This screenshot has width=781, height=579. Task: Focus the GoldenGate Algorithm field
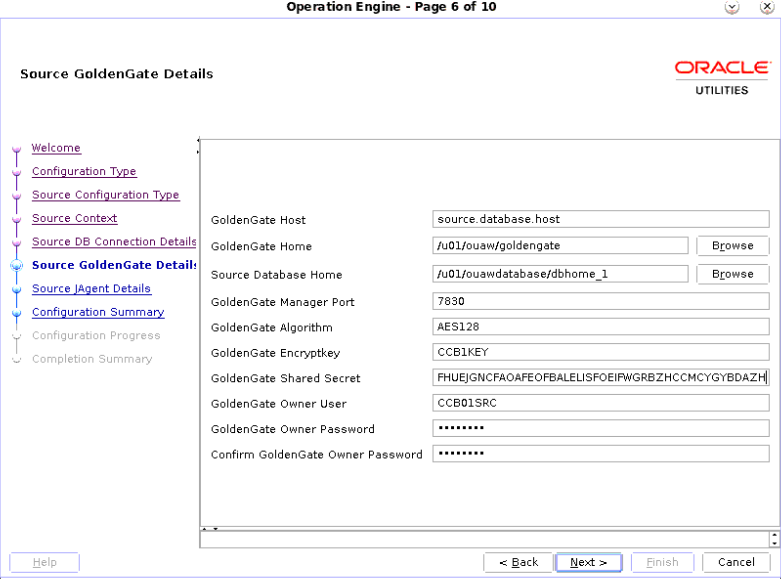pyautogui.click(x=601, y=326)
